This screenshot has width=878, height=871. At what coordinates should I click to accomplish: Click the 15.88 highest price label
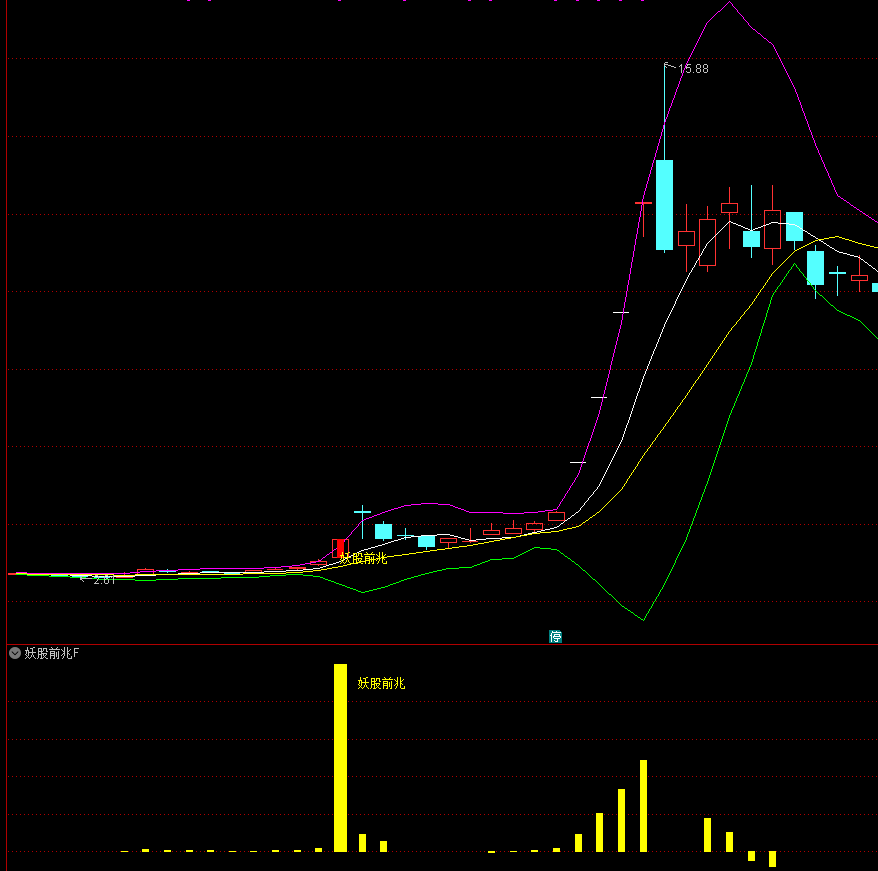[x=693, y=69]
